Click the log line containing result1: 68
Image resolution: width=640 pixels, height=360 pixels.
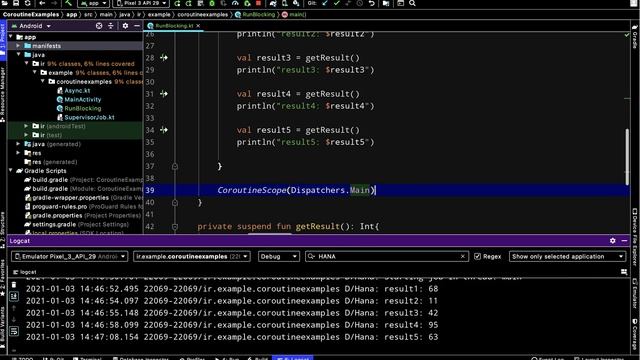pos(232,289)
